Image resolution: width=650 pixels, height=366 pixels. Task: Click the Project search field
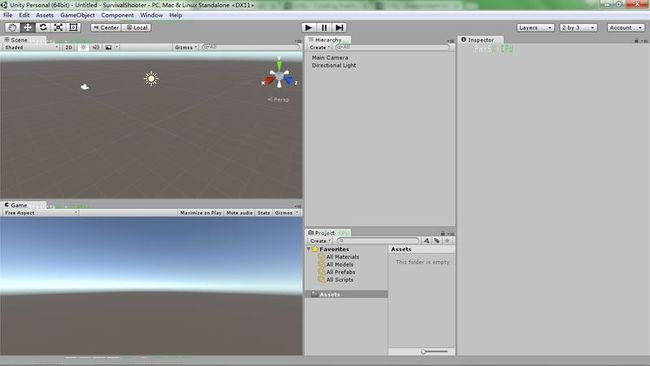378,240
